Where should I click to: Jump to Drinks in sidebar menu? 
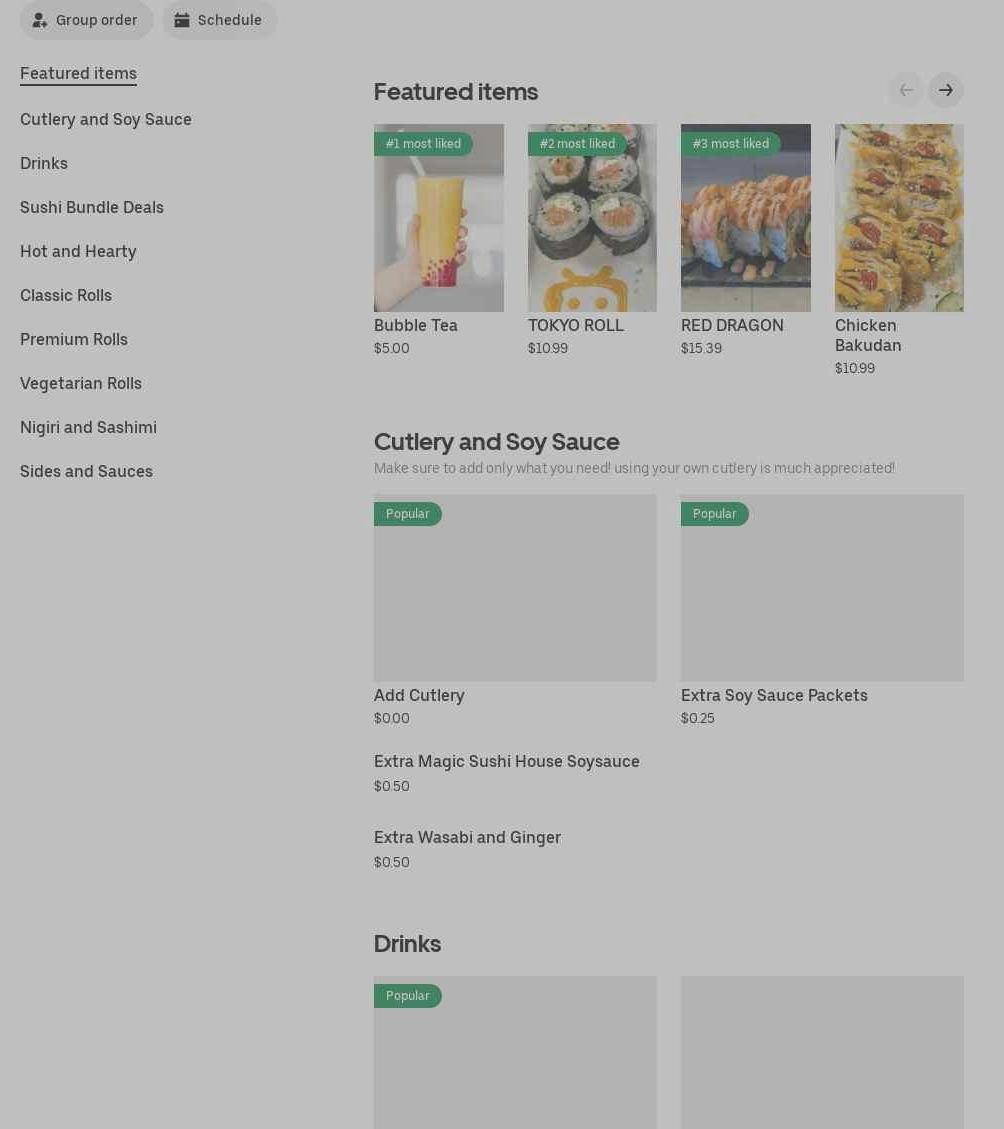(44, 163)
